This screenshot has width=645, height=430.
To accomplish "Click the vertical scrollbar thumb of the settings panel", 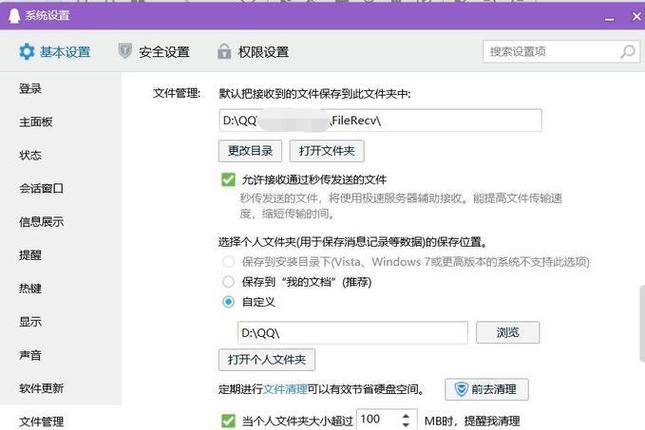I will tap(642, 323).
